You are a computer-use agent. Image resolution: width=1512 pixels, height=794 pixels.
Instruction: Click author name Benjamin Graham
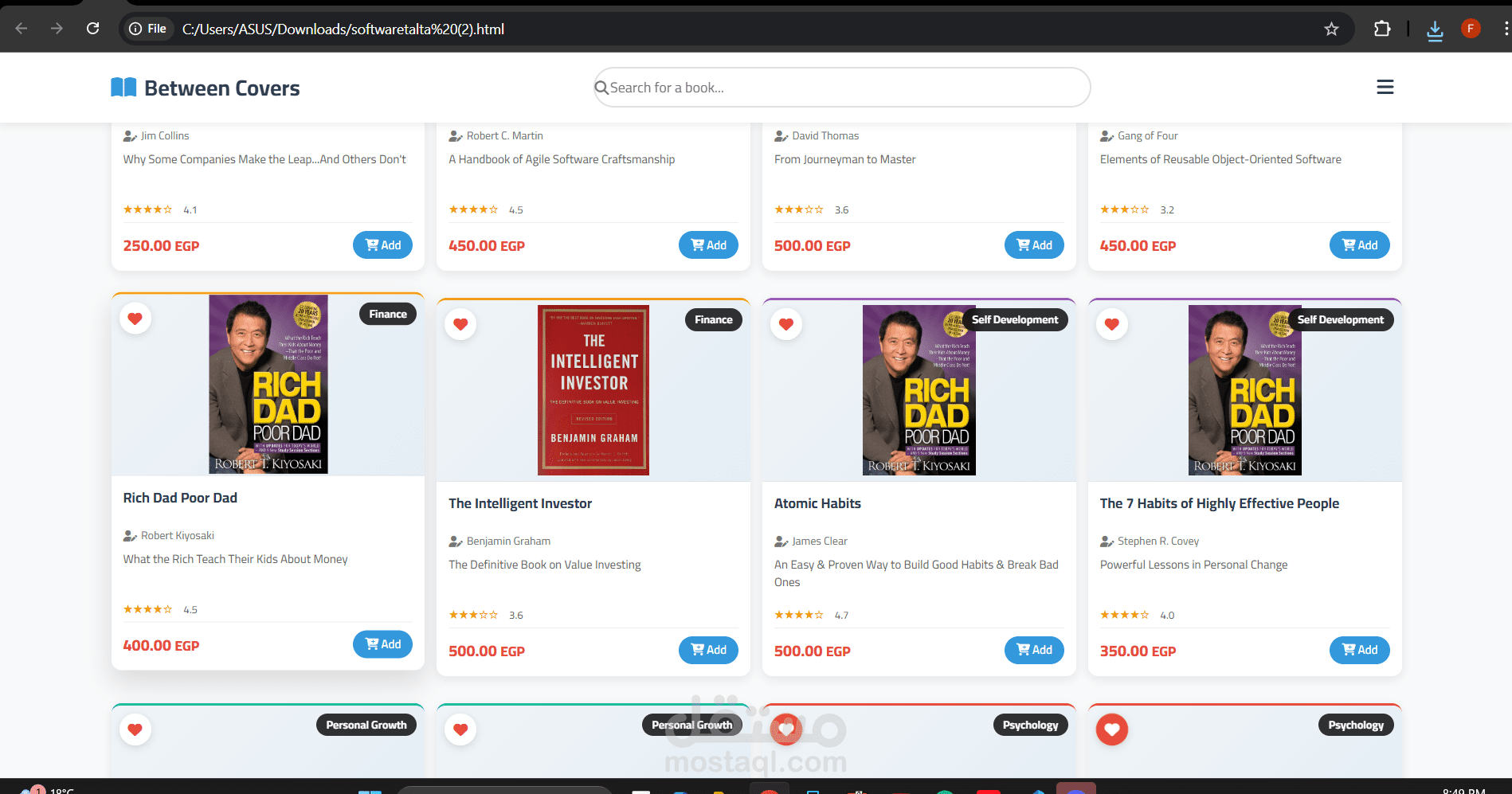pyautogui.click(x=508, y=541)
